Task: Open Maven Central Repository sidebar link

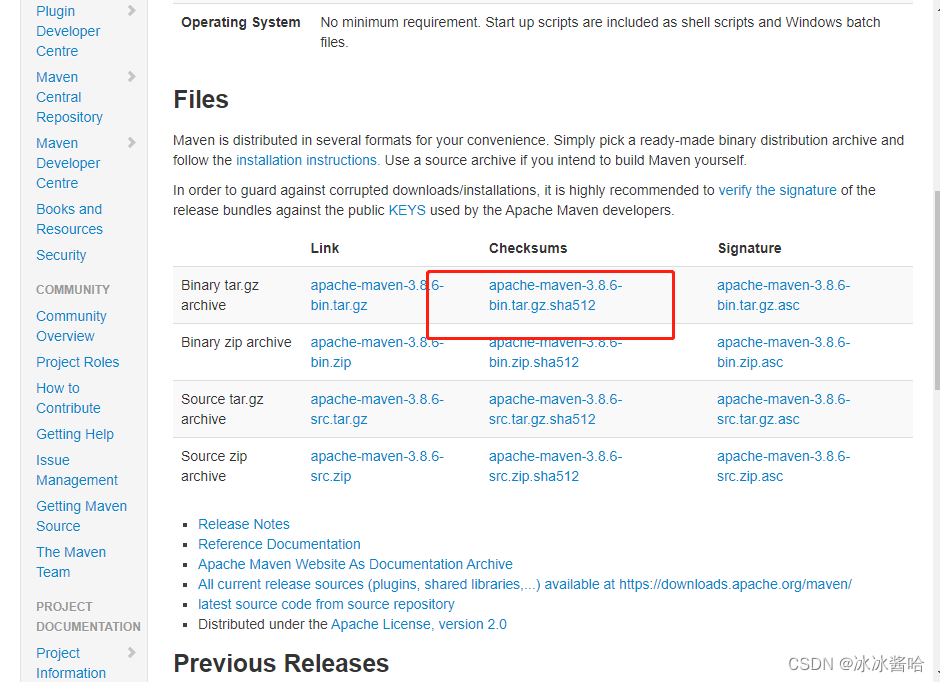Action: coord(69,97)
